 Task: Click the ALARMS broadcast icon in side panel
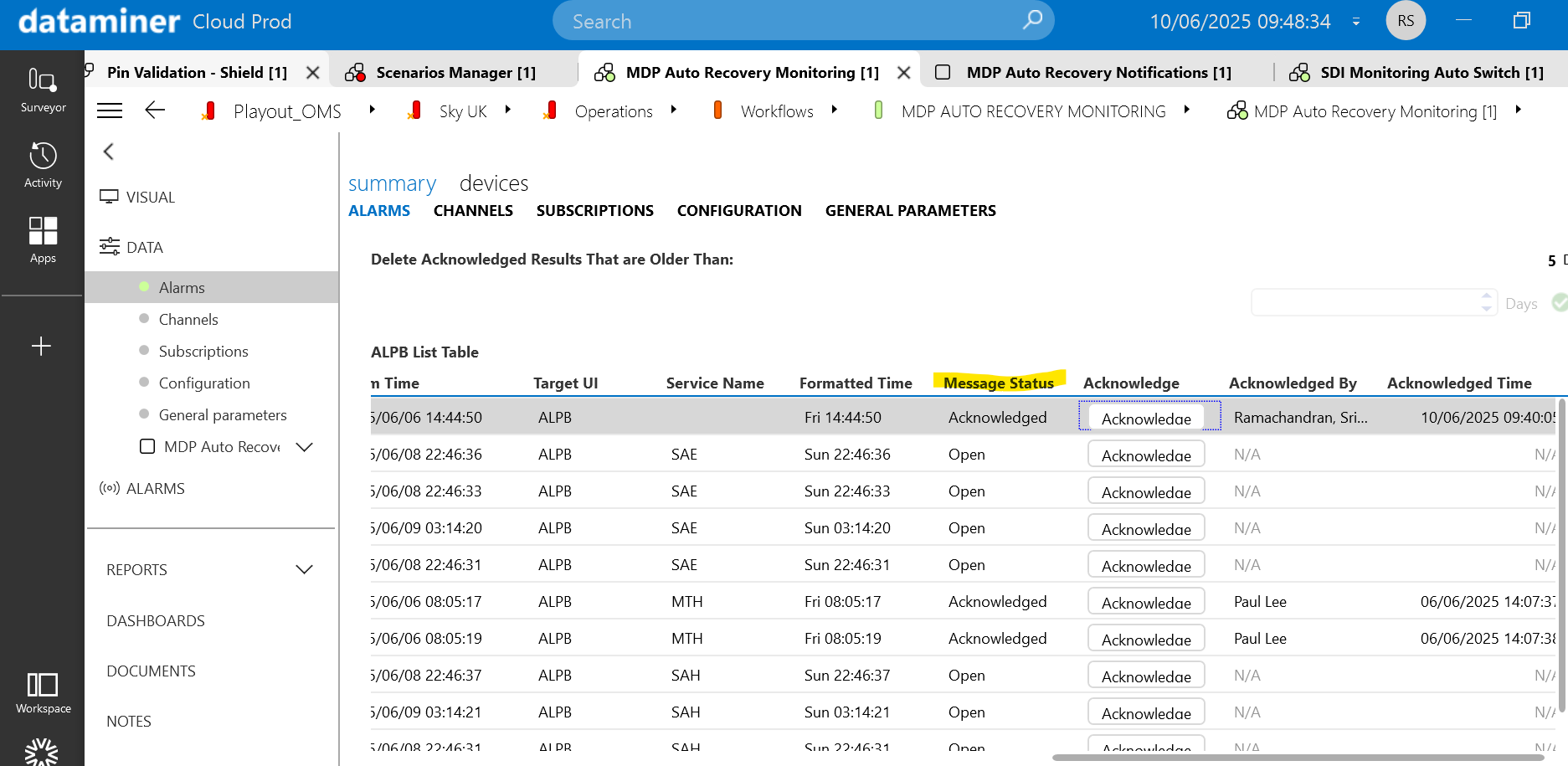(x=109, y=488)
